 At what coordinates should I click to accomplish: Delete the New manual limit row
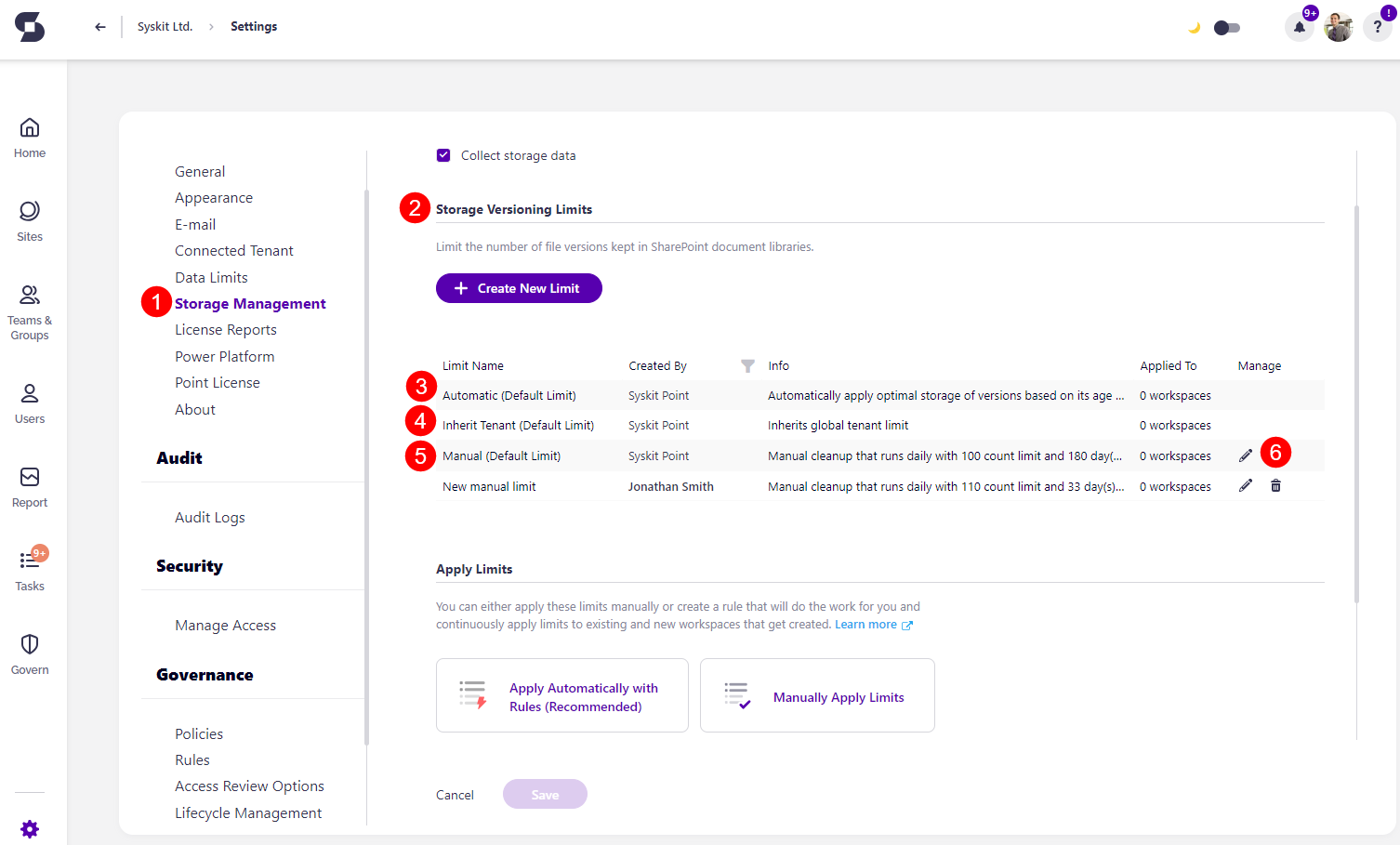1275,486
